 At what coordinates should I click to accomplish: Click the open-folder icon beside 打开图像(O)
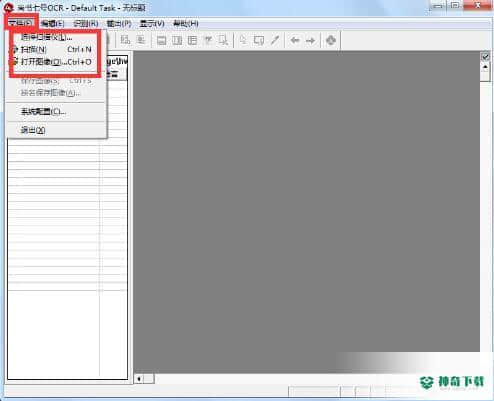point(14,62)
